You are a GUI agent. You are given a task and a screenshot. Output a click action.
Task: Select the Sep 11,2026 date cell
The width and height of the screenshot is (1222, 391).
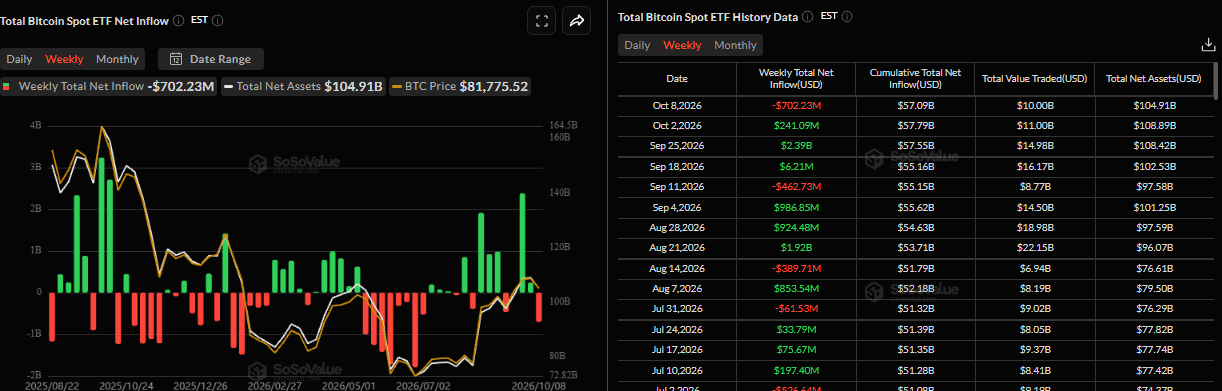tap(677, 186)
